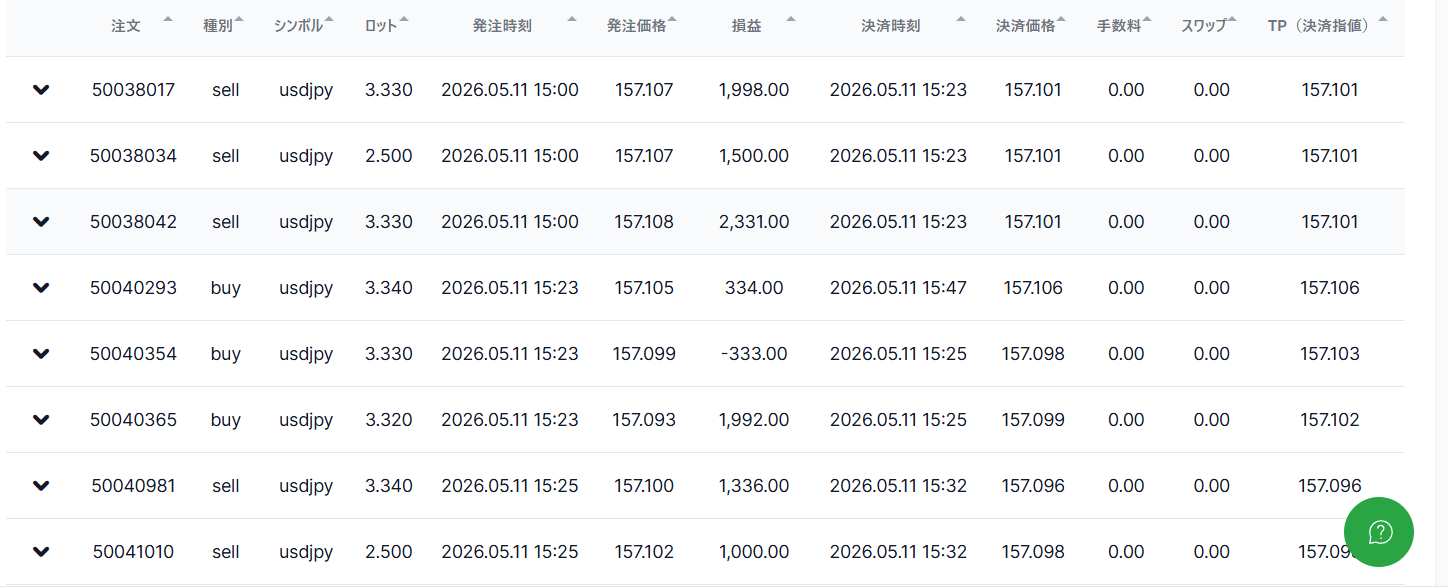Select the TP value 157.103

pos(1330,354)
